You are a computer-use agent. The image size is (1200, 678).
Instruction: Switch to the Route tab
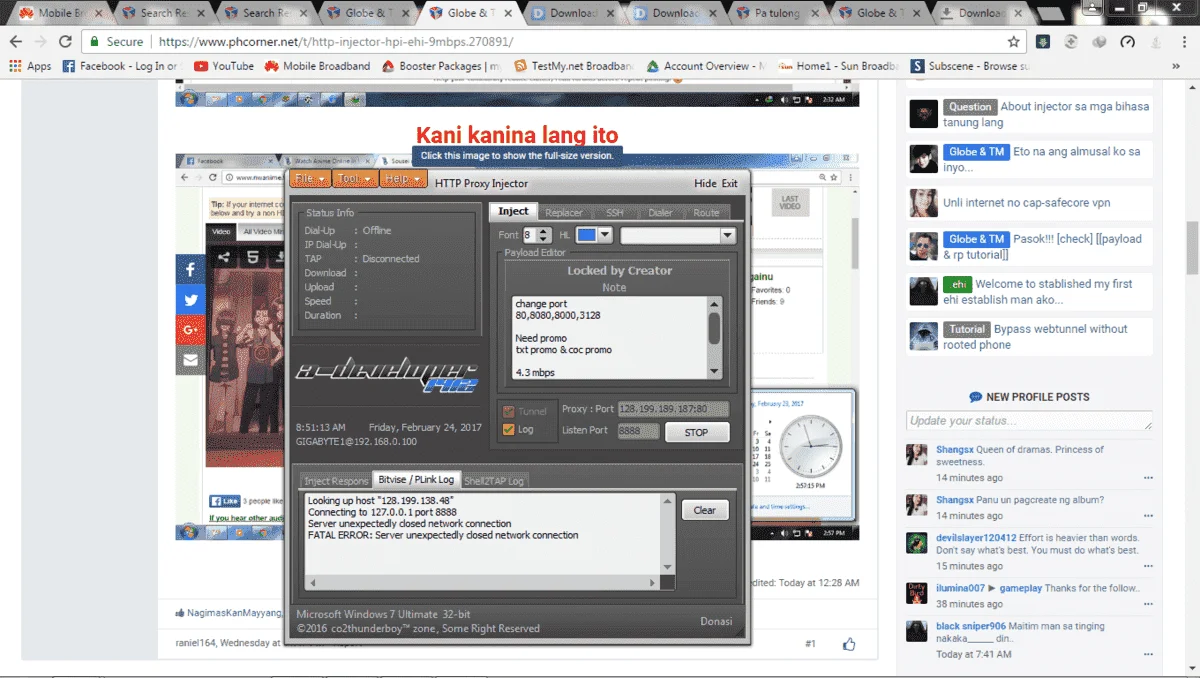point(706,212)
